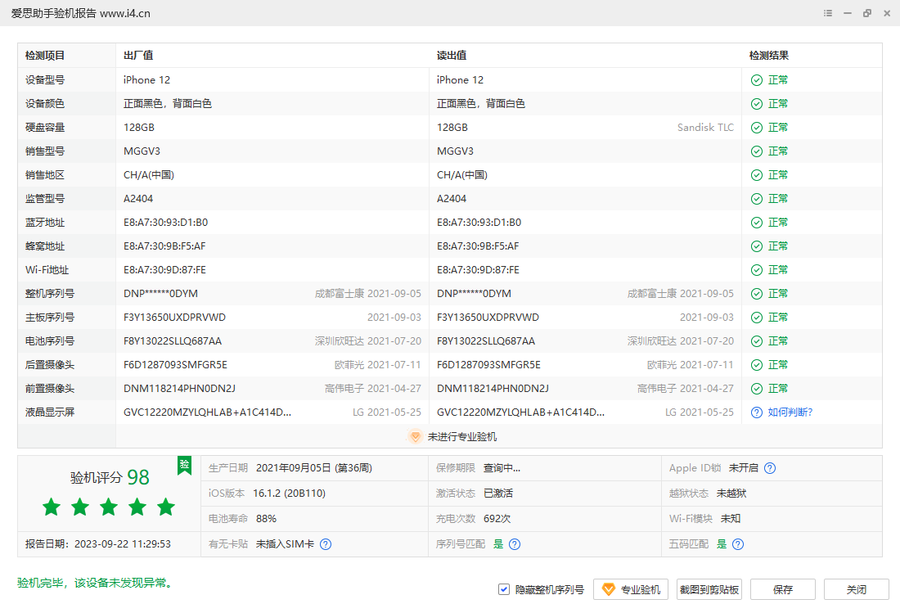Viewport: 900px width, 613px height.
Task: Click the 截图到剪贴板 button
Action: coord(709,590)
